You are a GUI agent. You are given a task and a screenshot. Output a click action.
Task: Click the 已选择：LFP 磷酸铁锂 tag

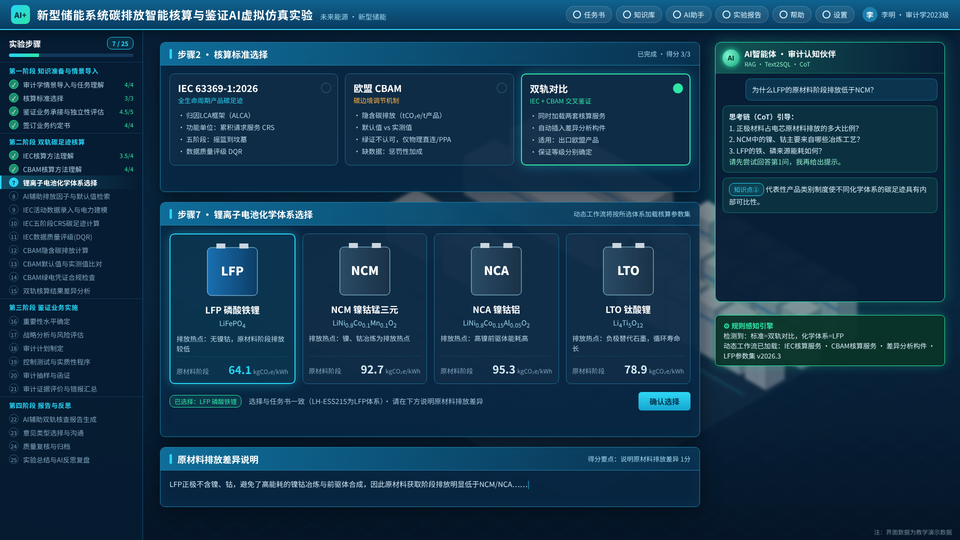[205, 402]
